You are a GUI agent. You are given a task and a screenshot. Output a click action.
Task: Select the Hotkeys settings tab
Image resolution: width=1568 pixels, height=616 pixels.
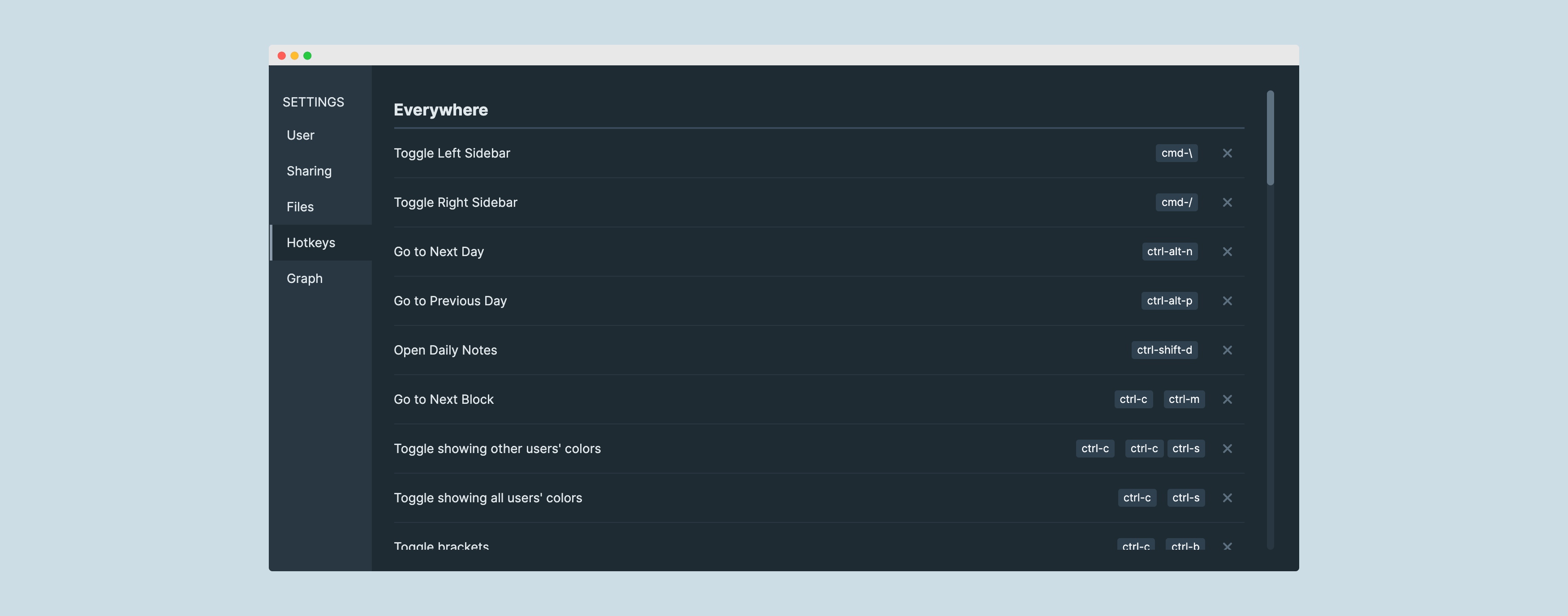click(x=310, y=243)
